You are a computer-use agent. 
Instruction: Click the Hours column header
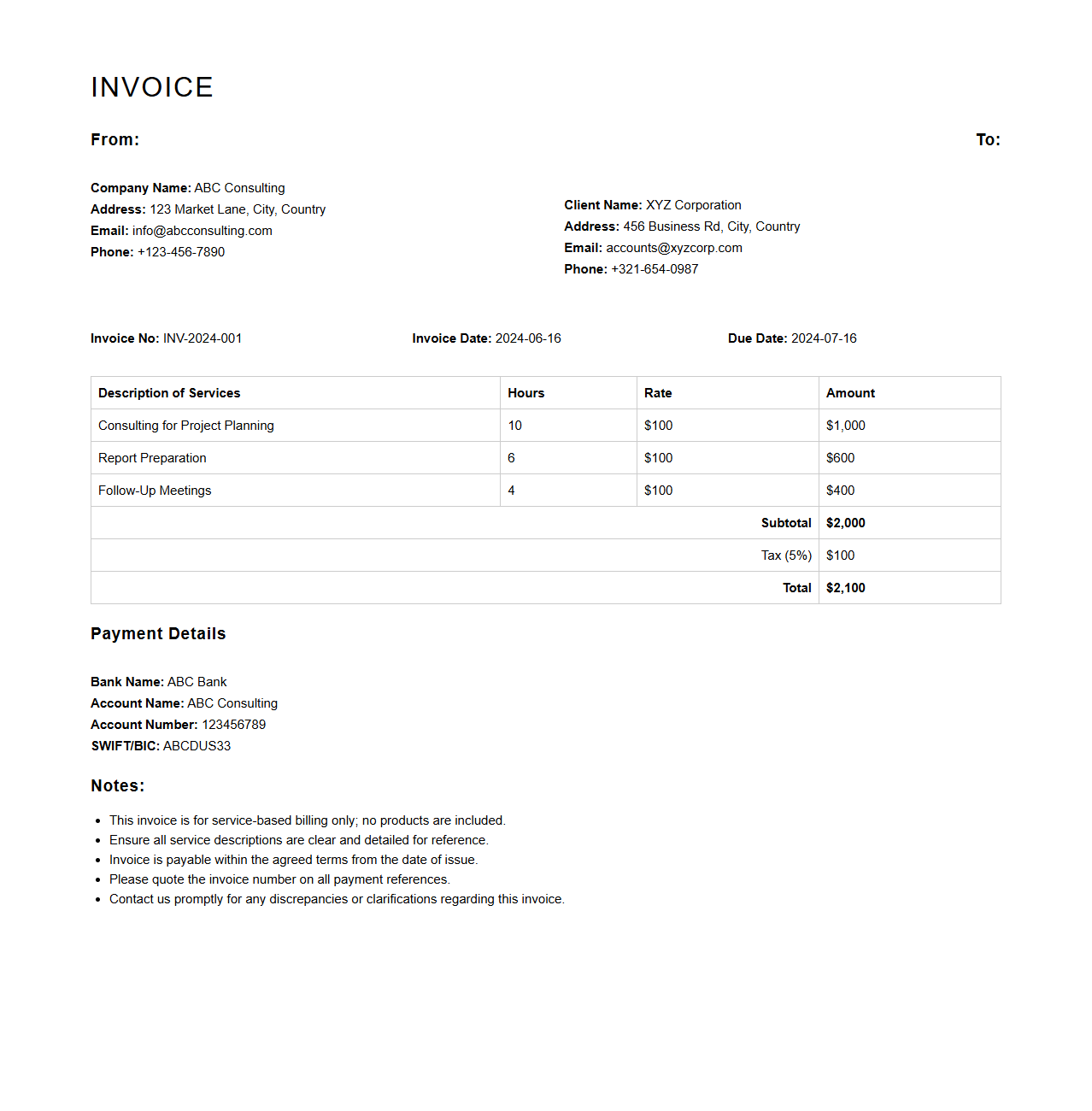point(525,393)
